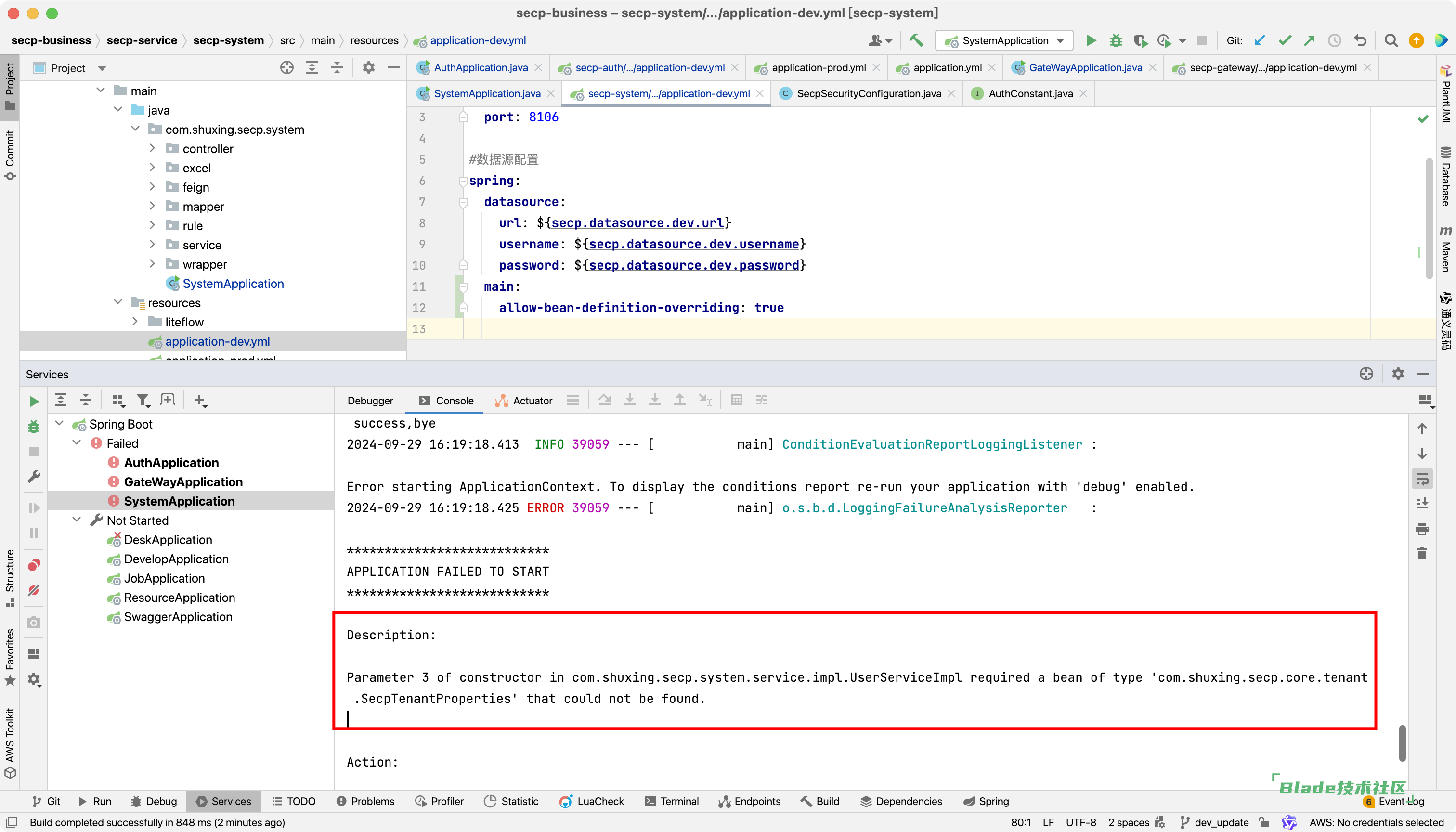
Task: Click Collapse All in the Project panel
Action: [x=337, y=67]
